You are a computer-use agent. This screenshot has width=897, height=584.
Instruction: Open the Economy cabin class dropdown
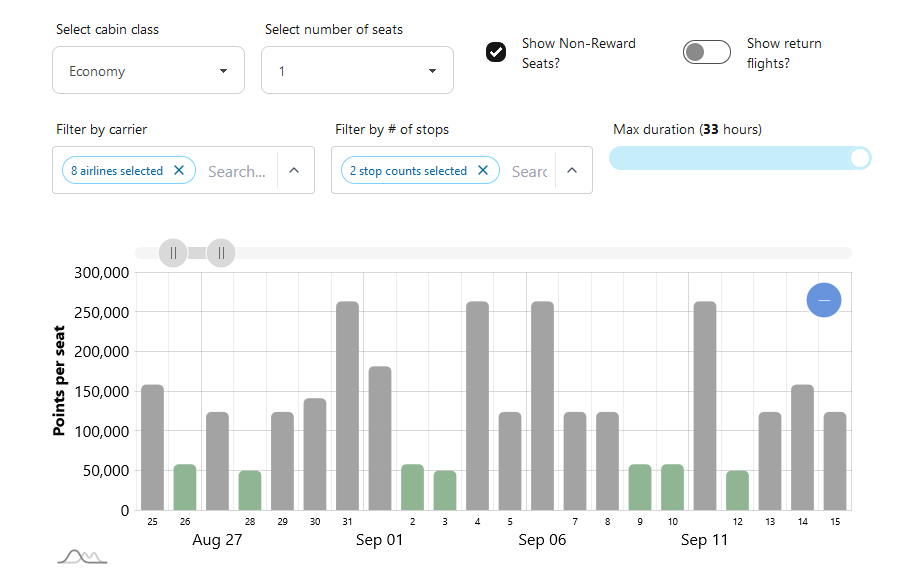148,70
